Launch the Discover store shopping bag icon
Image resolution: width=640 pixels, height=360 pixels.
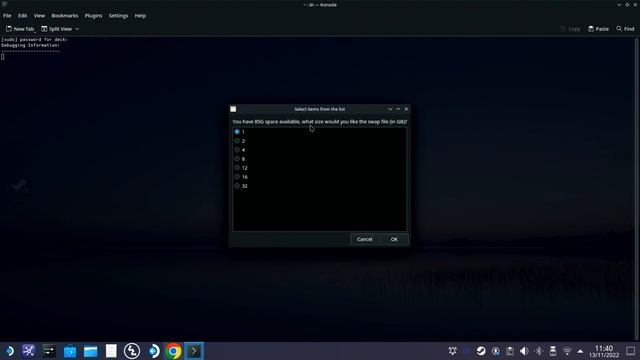(x=70, y=351)
